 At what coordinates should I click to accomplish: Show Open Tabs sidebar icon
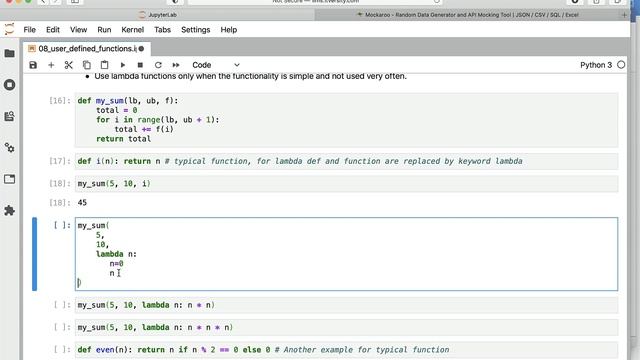point(9,179)
